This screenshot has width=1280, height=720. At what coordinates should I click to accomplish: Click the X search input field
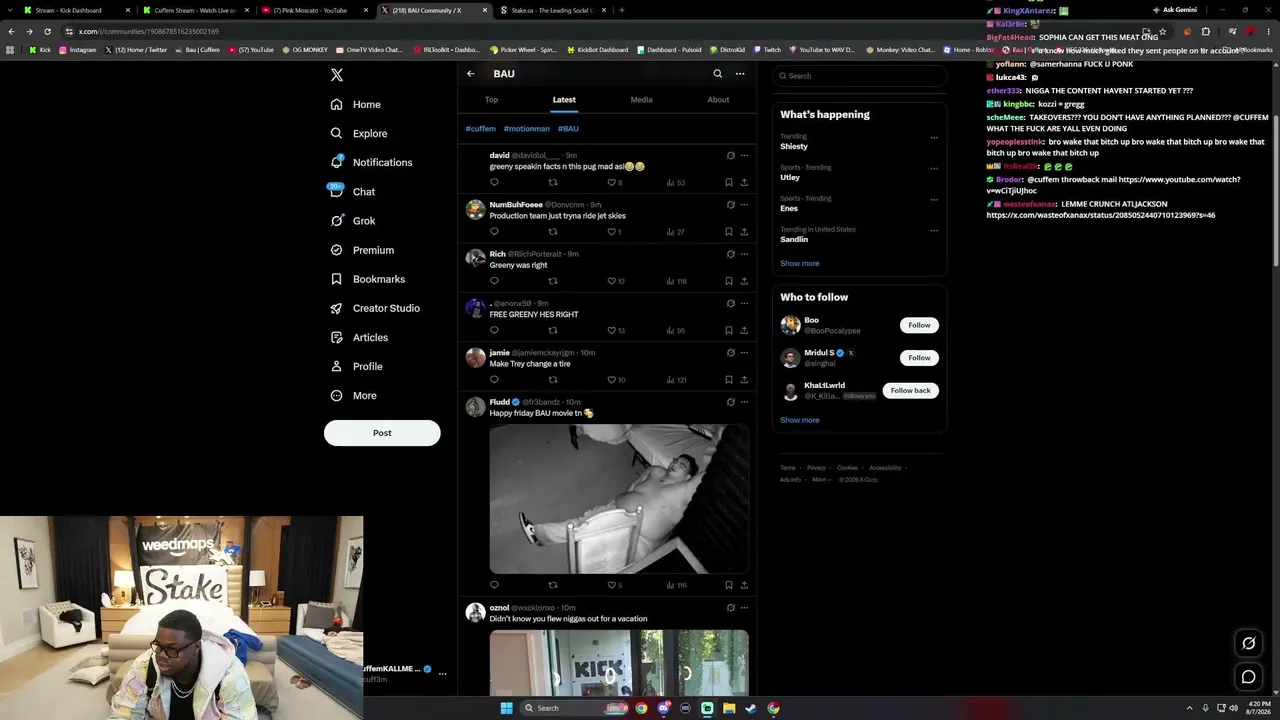[859, 76]
